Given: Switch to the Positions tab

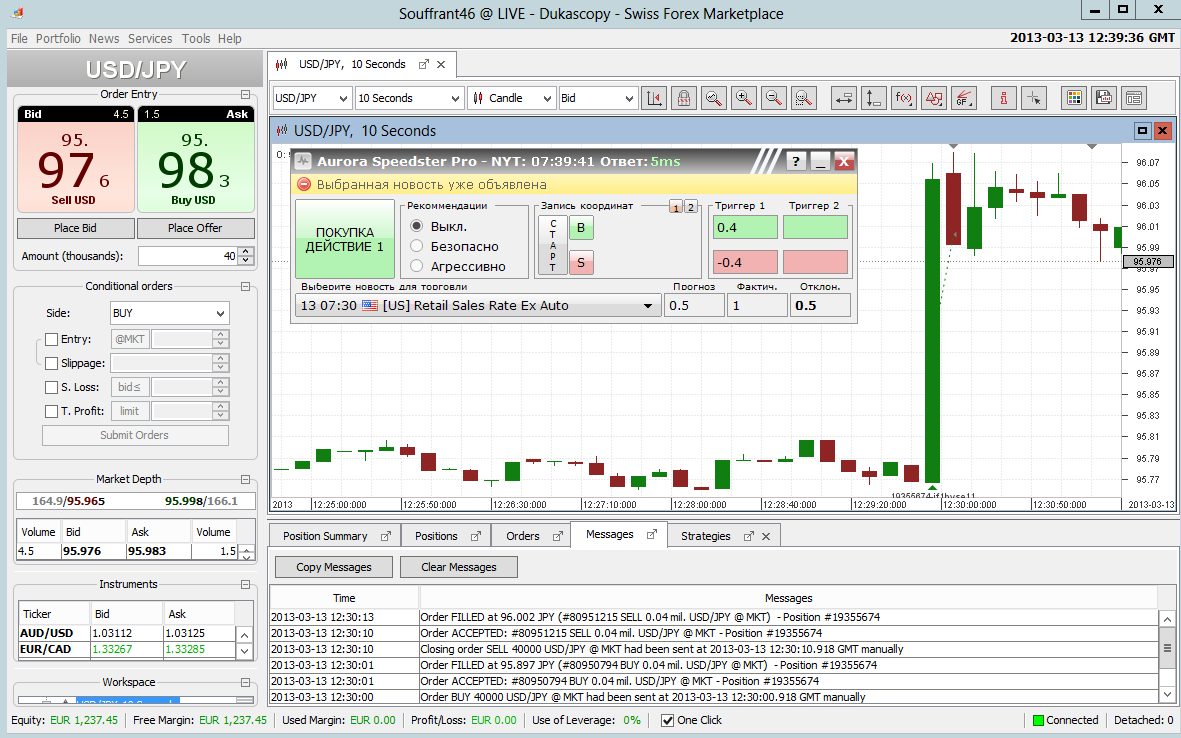Looking at the screenshot, I should click(446, 536).
